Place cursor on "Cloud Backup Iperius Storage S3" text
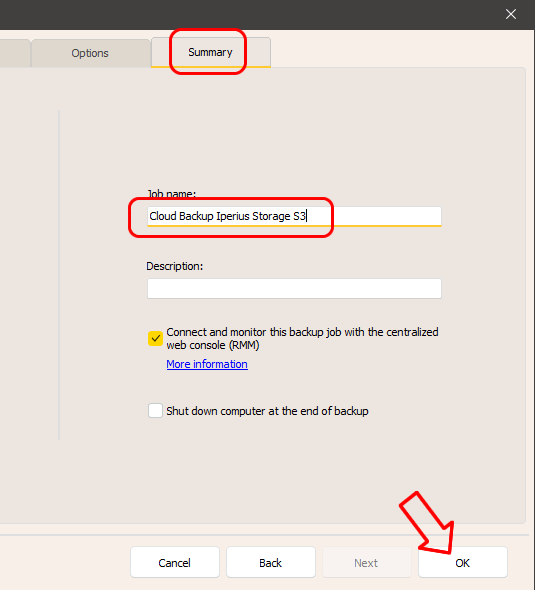538x590 pixels. point(228,216)
